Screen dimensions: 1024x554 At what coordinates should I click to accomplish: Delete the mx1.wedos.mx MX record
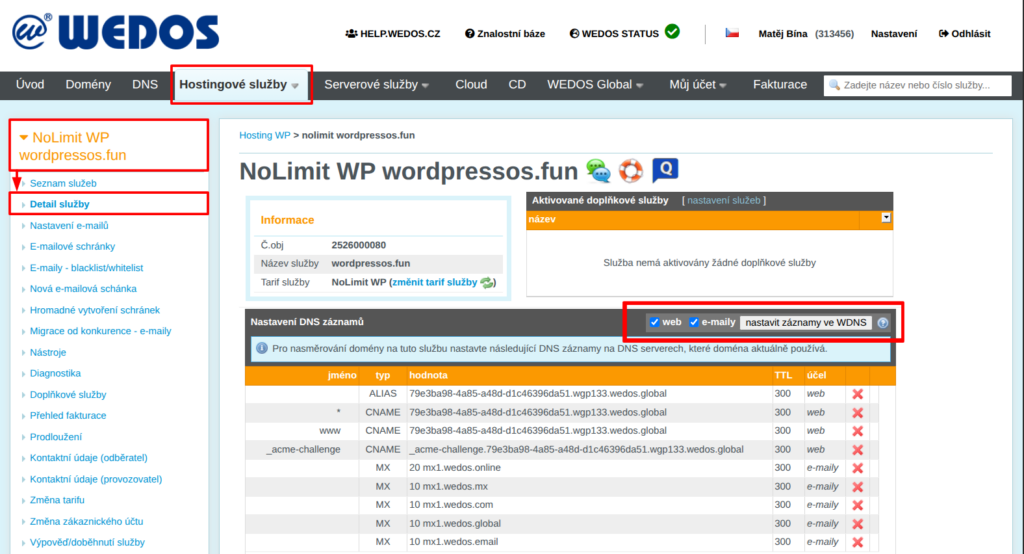[857, 487]
